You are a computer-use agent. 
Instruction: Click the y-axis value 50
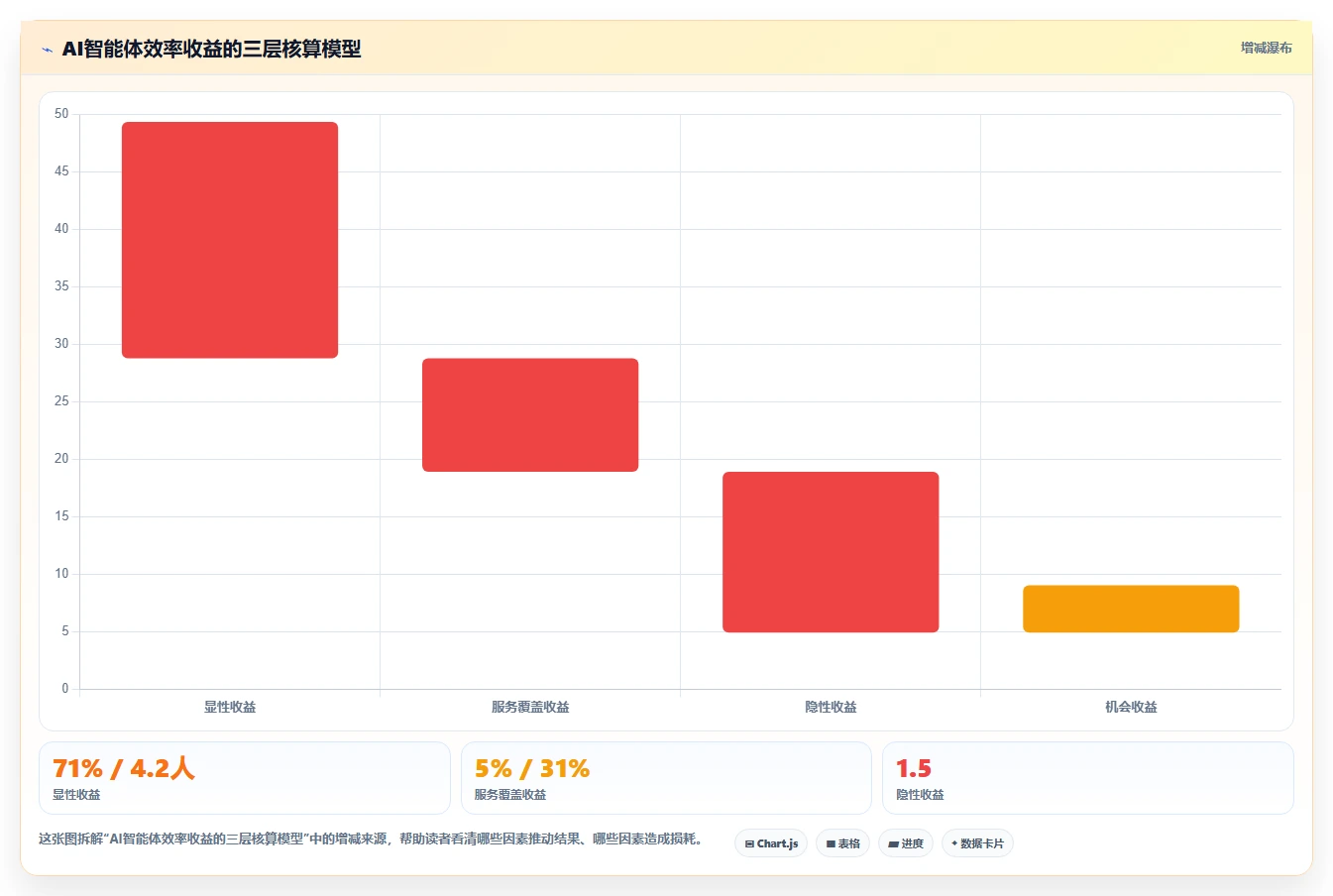click(61, 114)
